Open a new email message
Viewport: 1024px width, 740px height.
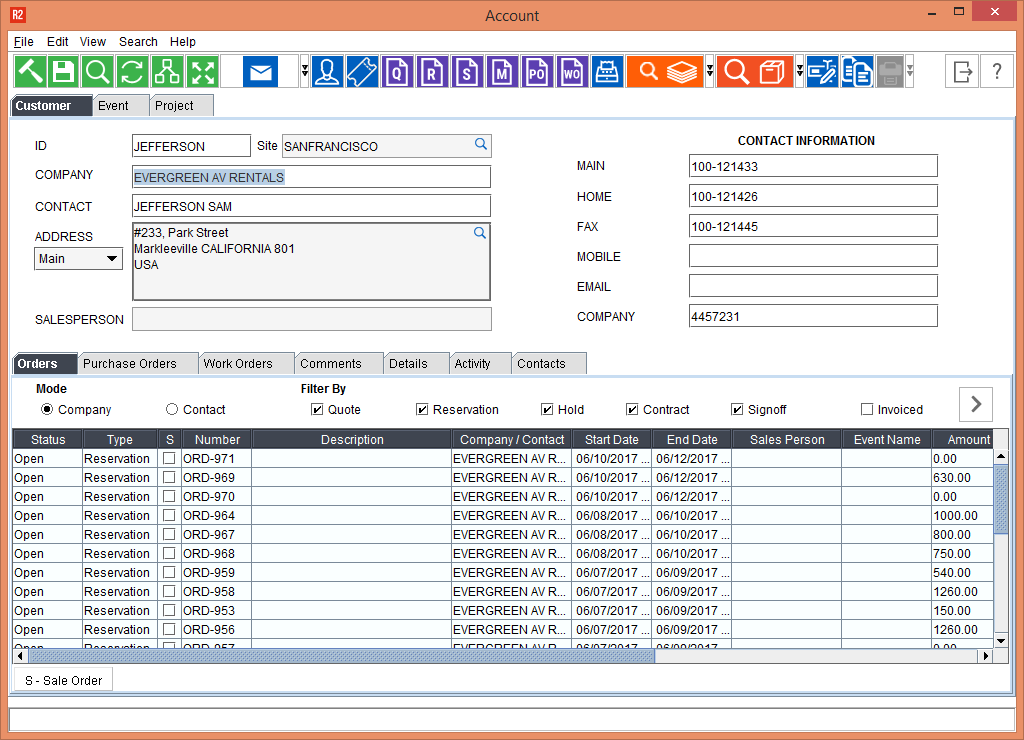click(260, 71)
